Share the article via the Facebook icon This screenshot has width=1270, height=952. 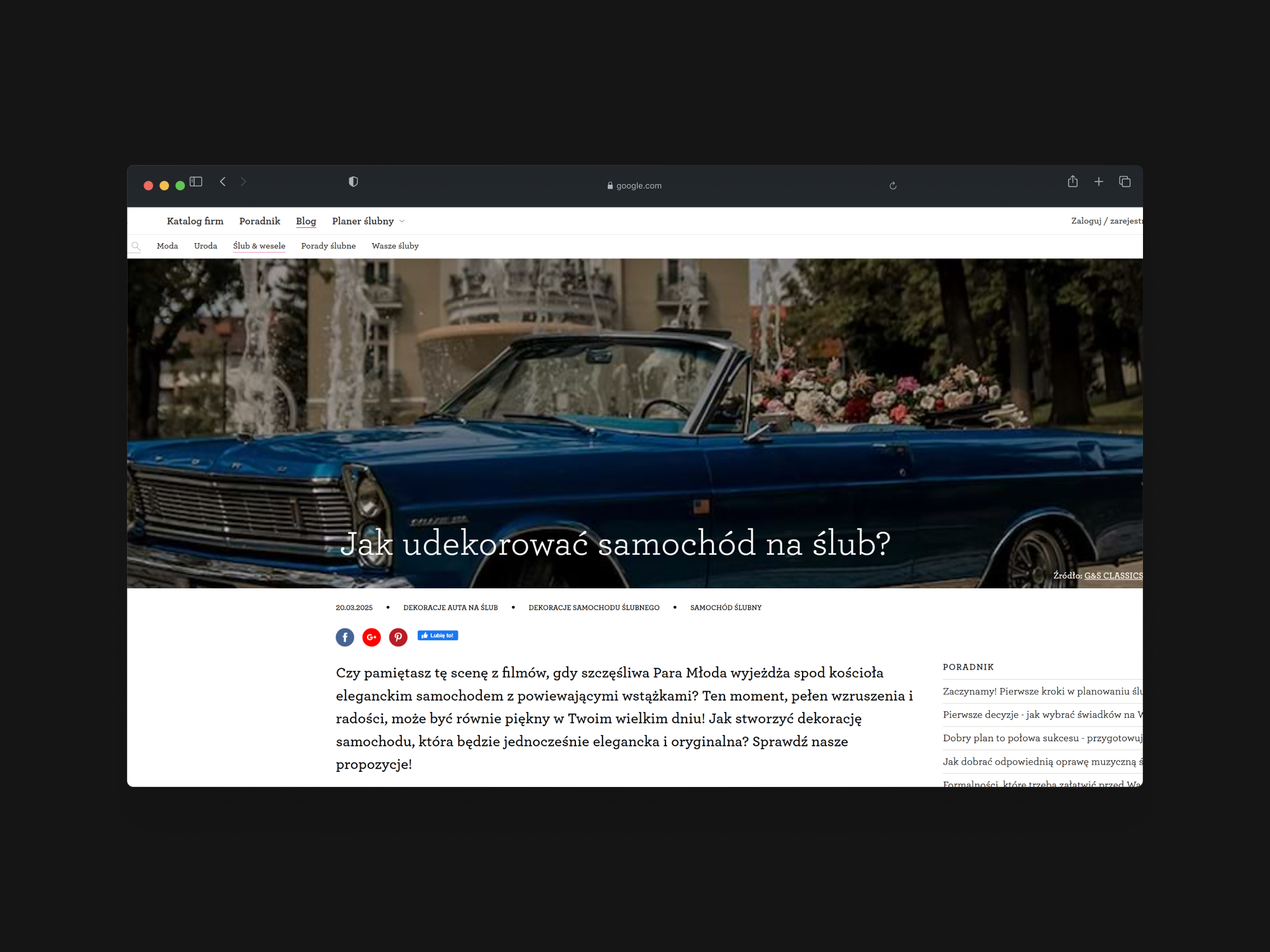(x=345, y=637)
